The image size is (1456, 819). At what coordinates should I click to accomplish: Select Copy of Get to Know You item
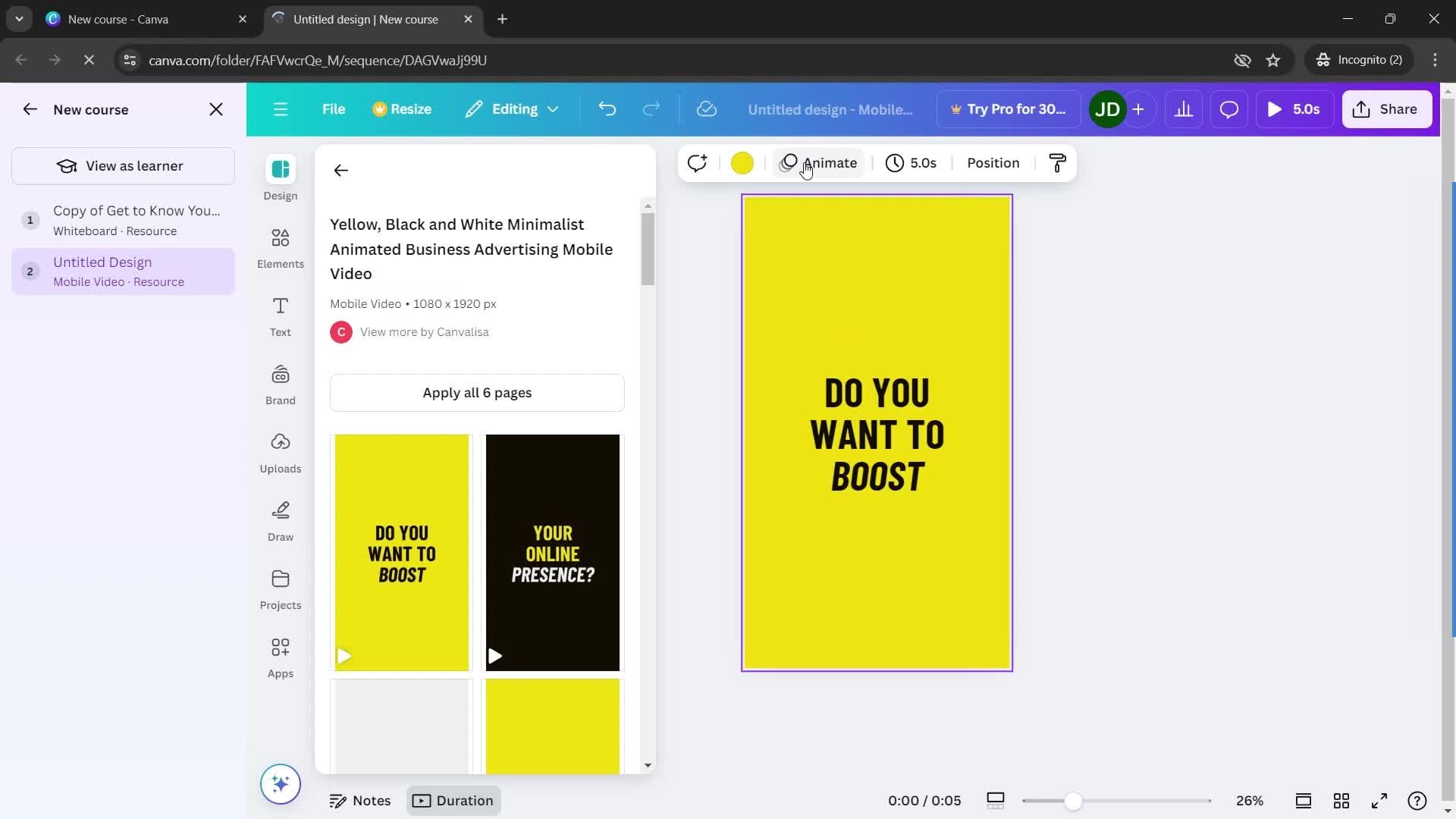(x=123, y=221)
